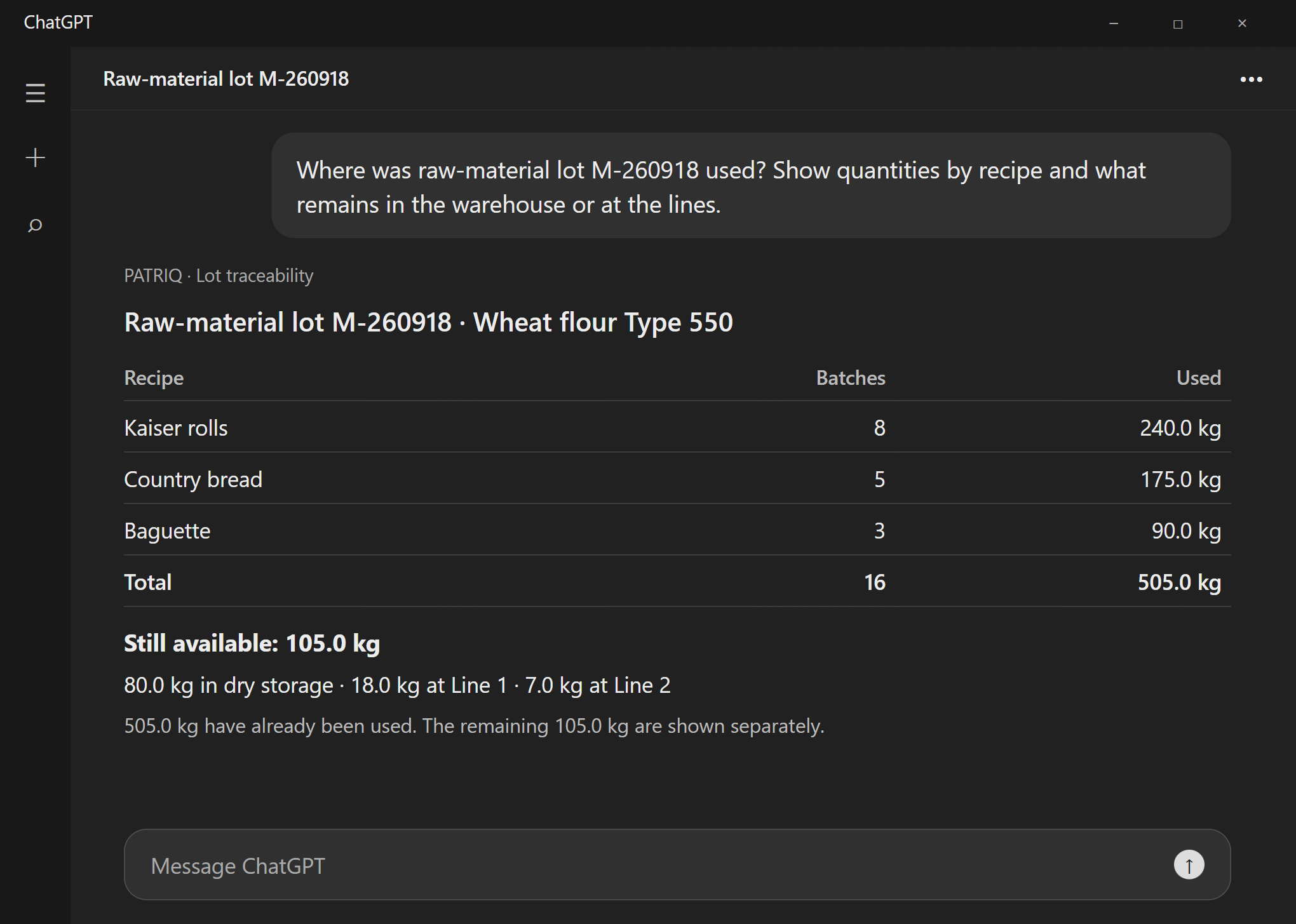Click the Batches column header
This screenshot has width=1296, height=924.
[851, 378]
